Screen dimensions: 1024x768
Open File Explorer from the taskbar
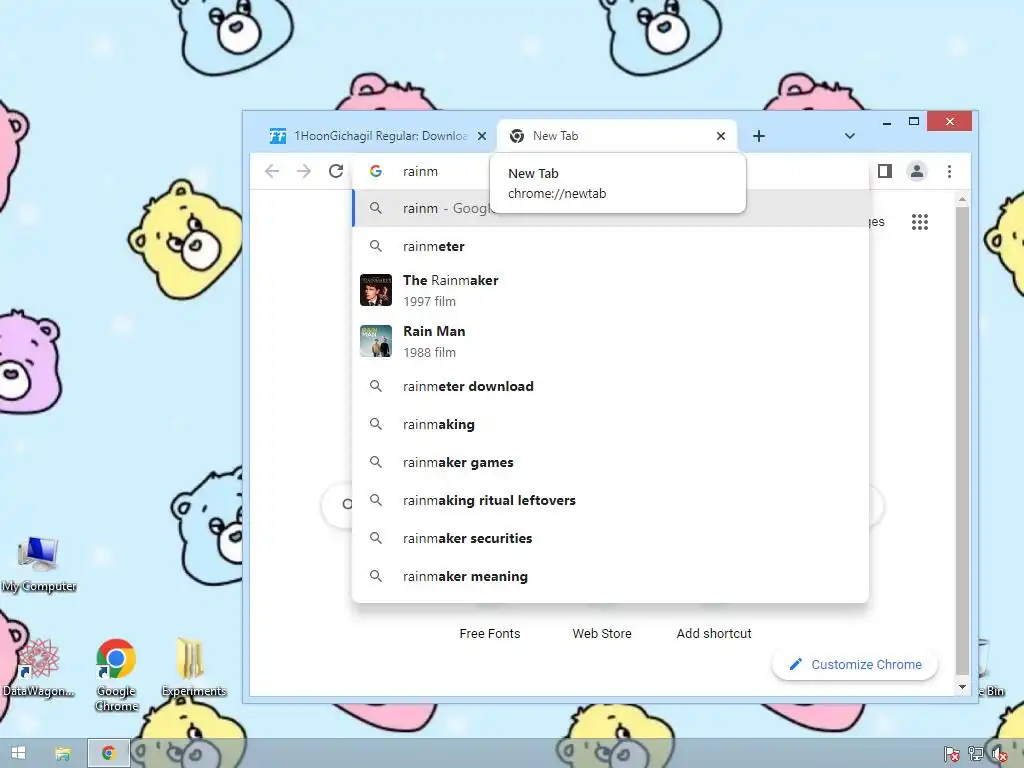coord(63,754)
